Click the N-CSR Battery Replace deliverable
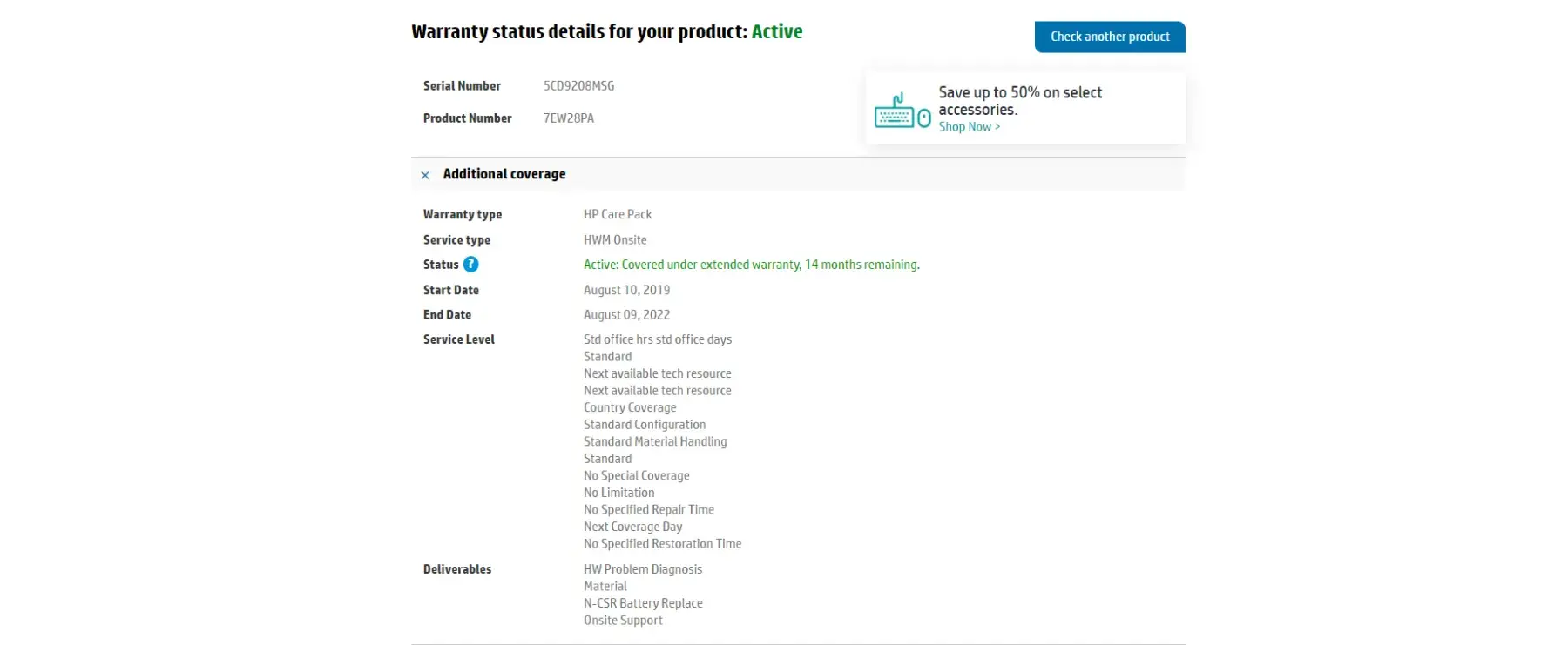The height and width of the screenshot is (645, 1568). point(643,603)
